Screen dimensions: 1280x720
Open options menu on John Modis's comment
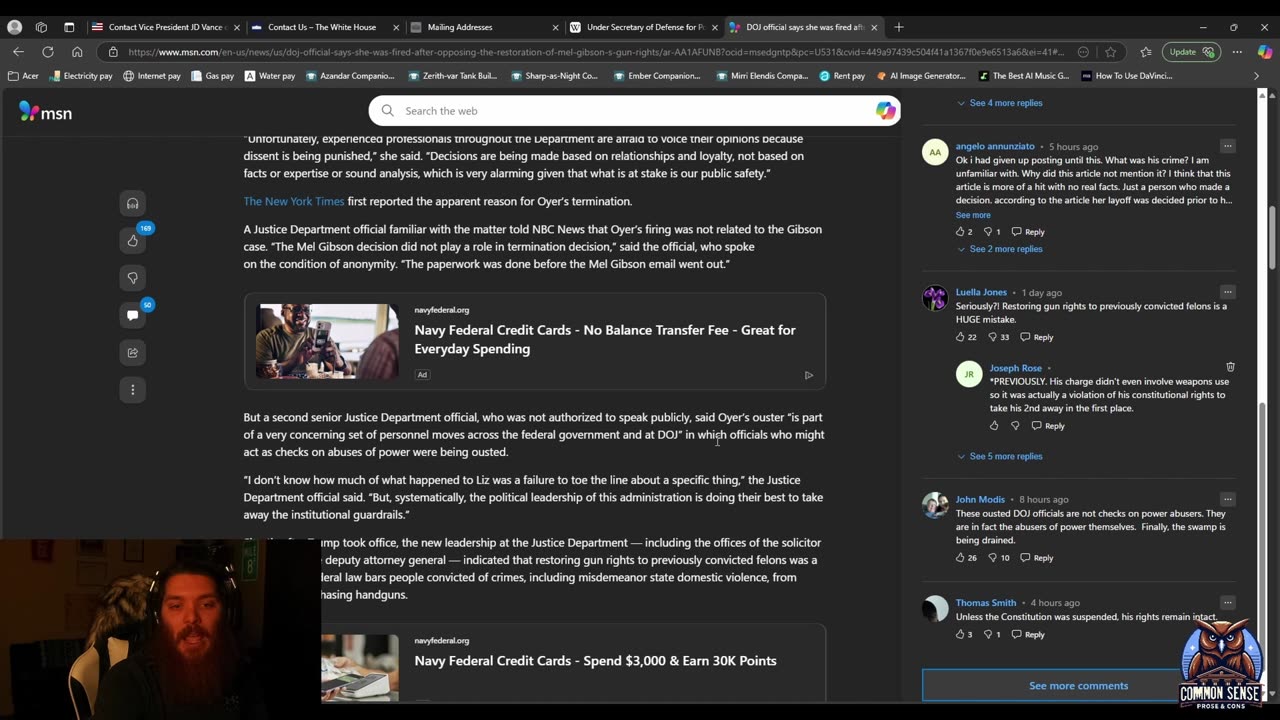click(1227, 499)
